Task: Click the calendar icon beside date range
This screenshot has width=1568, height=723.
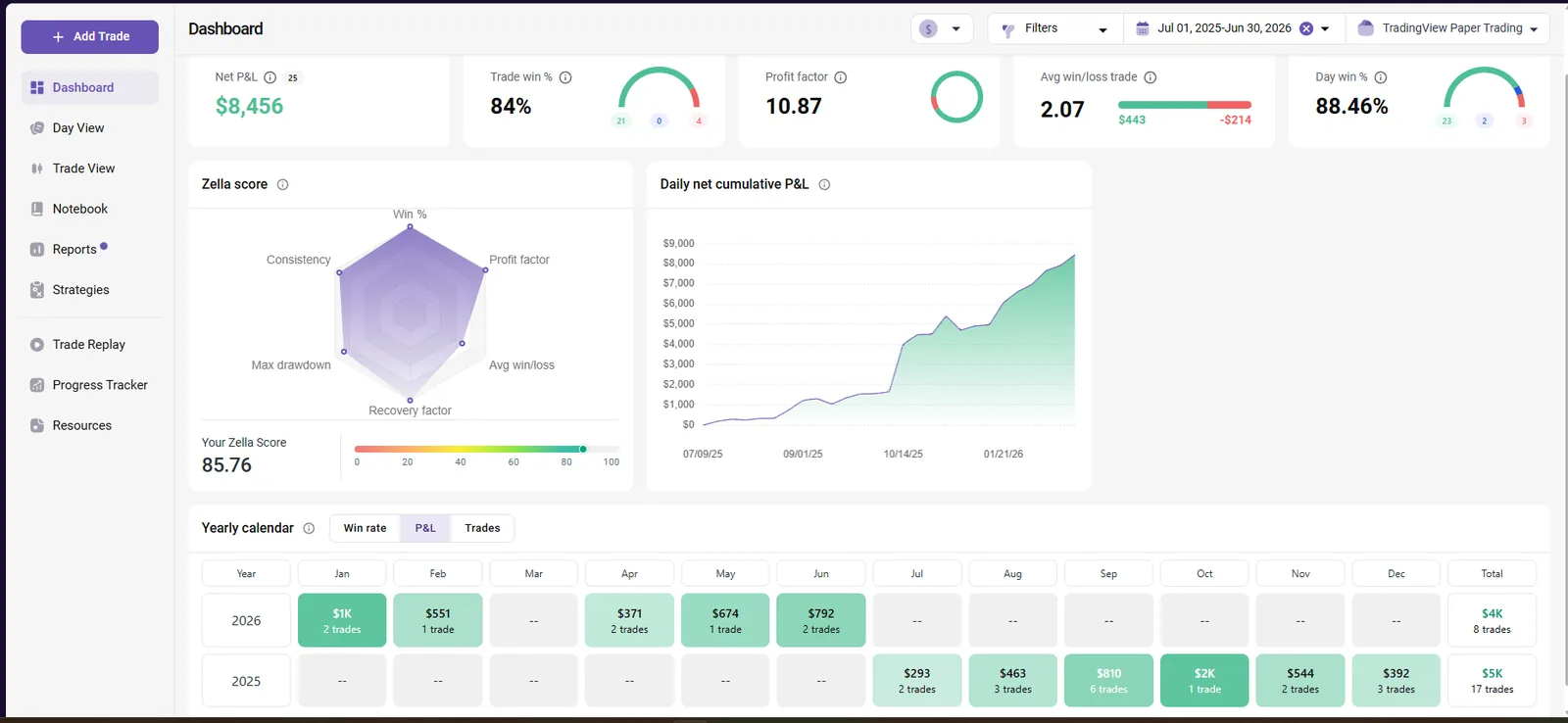Action: [x=1143, y=28]
